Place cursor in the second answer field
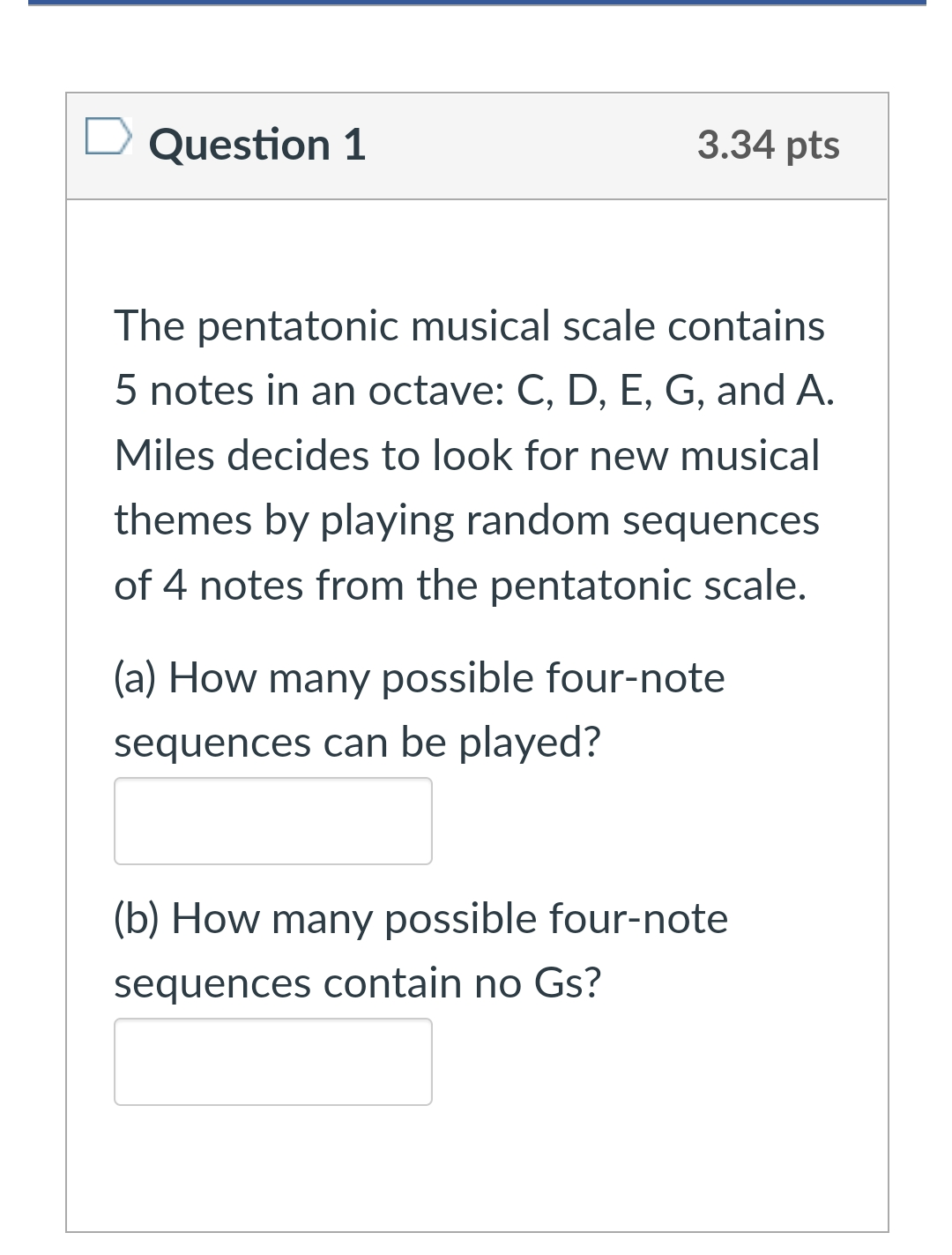 [x=273, y=1061]
